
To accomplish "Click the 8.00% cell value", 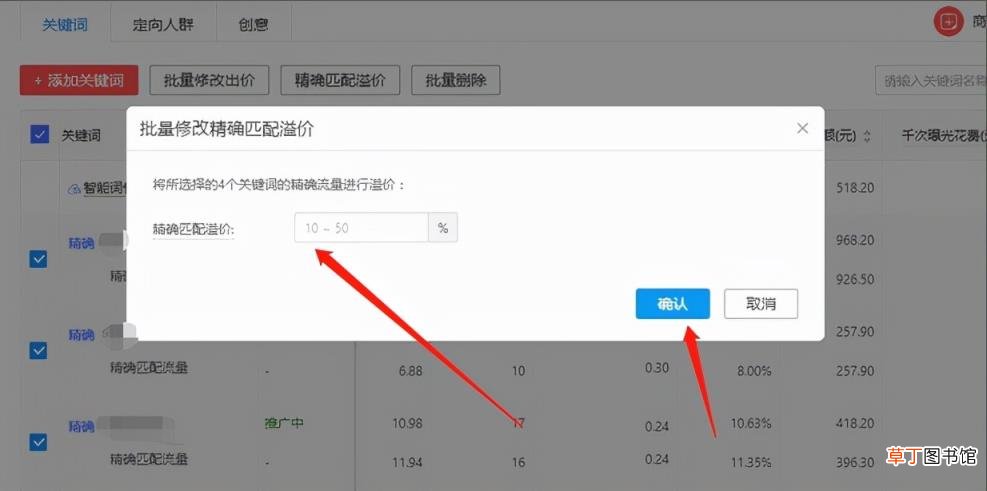I will point(754,371).
